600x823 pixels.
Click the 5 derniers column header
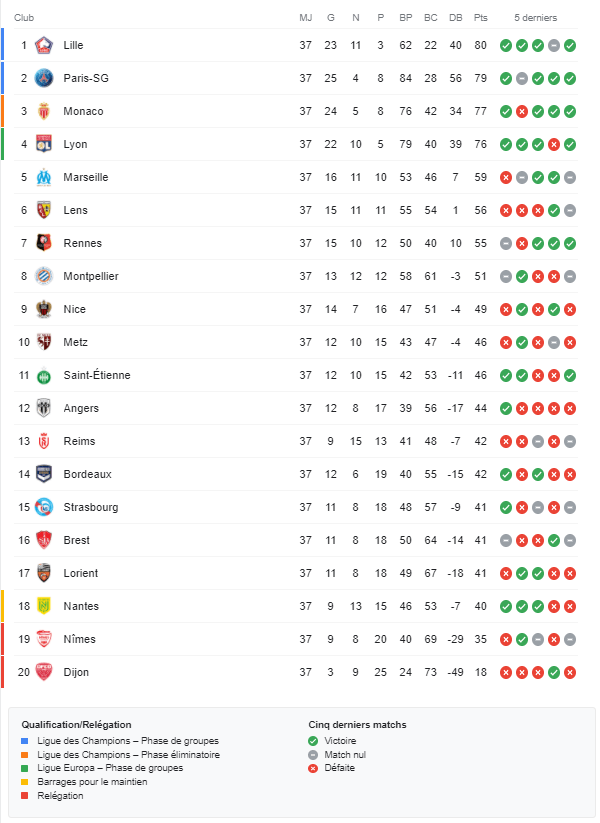535,18
